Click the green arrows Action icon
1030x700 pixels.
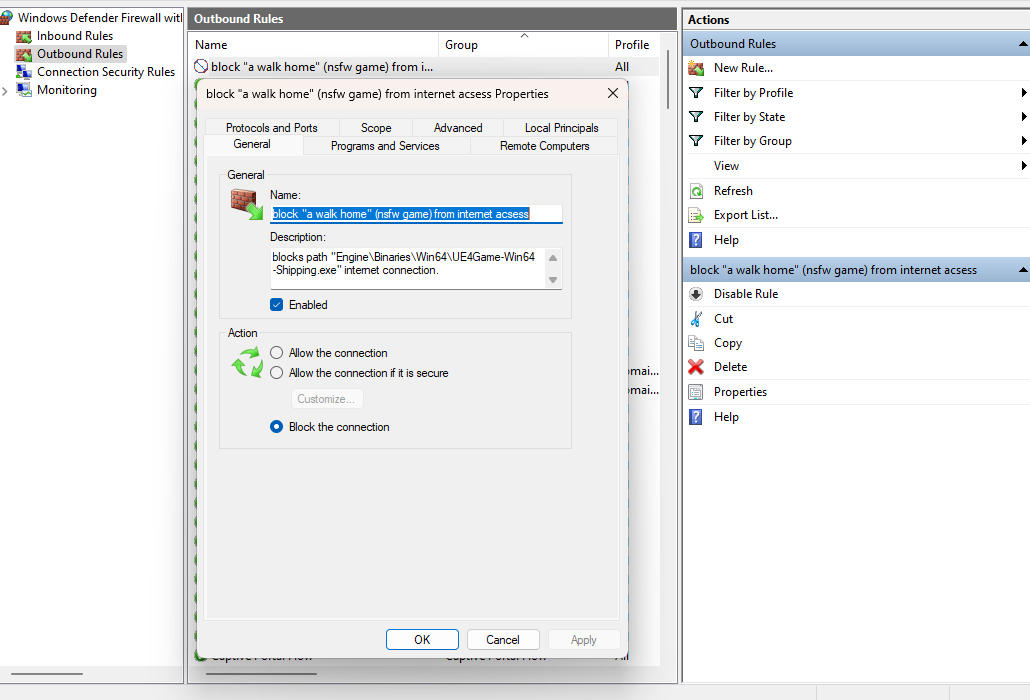point(247,362)
